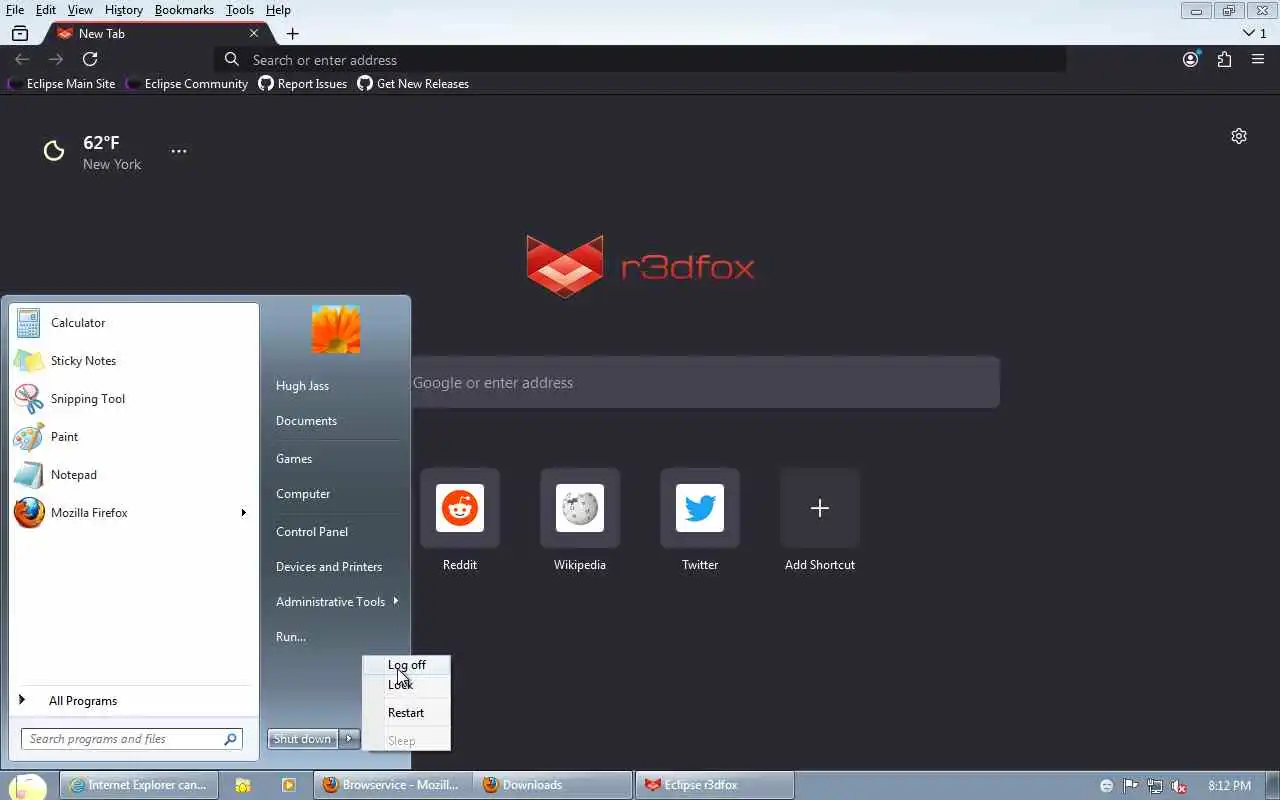Open Computer from Start menu
Viewport: 1280px width, 800px height.
click(303, 494)
